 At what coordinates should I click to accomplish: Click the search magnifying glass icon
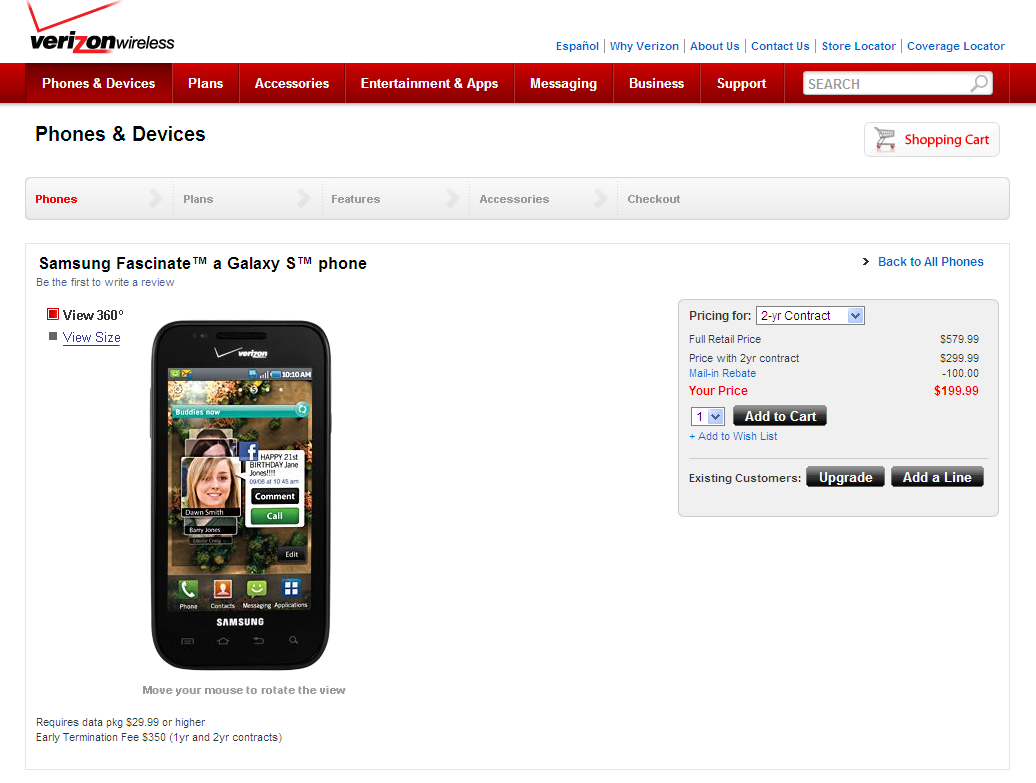coord(979,83)
